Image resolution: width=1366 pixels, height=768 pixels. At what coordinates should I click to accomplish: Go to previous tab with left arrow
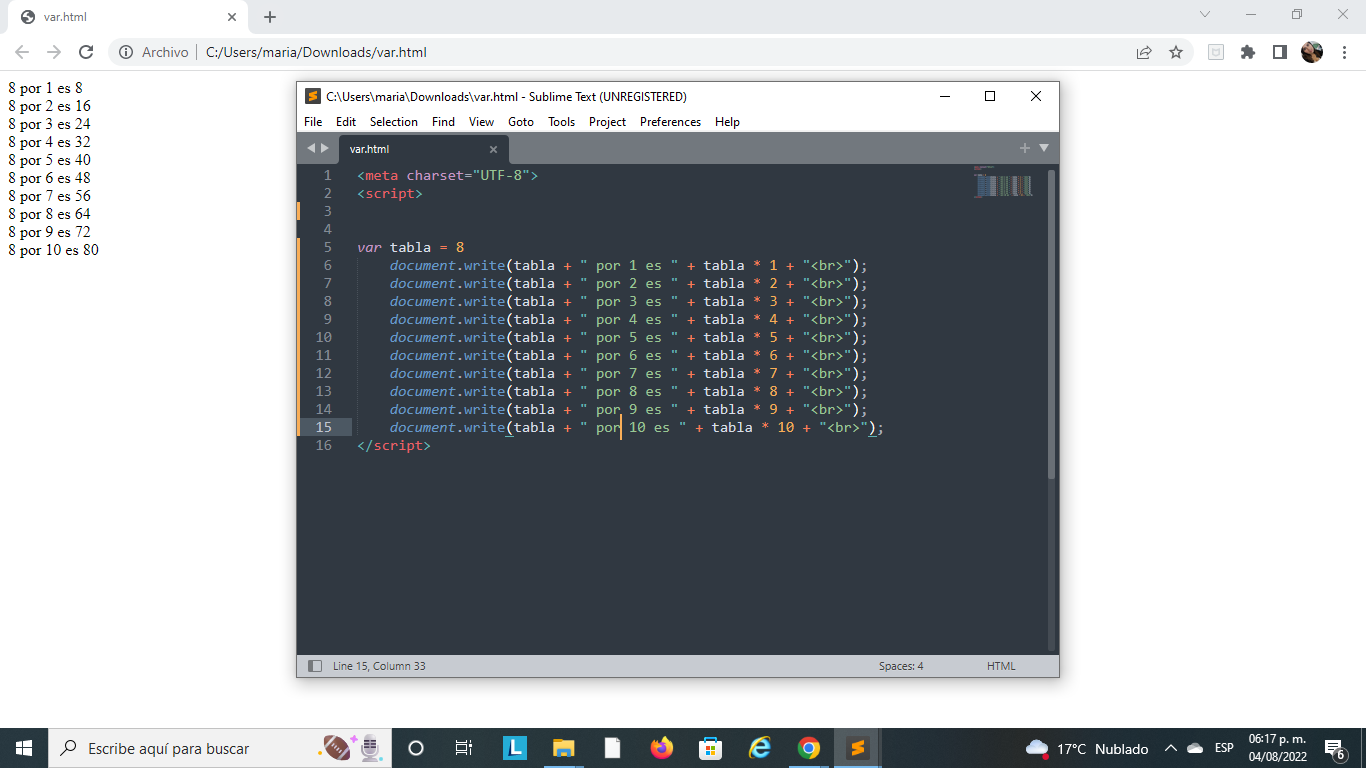click(x=310, y=148)
